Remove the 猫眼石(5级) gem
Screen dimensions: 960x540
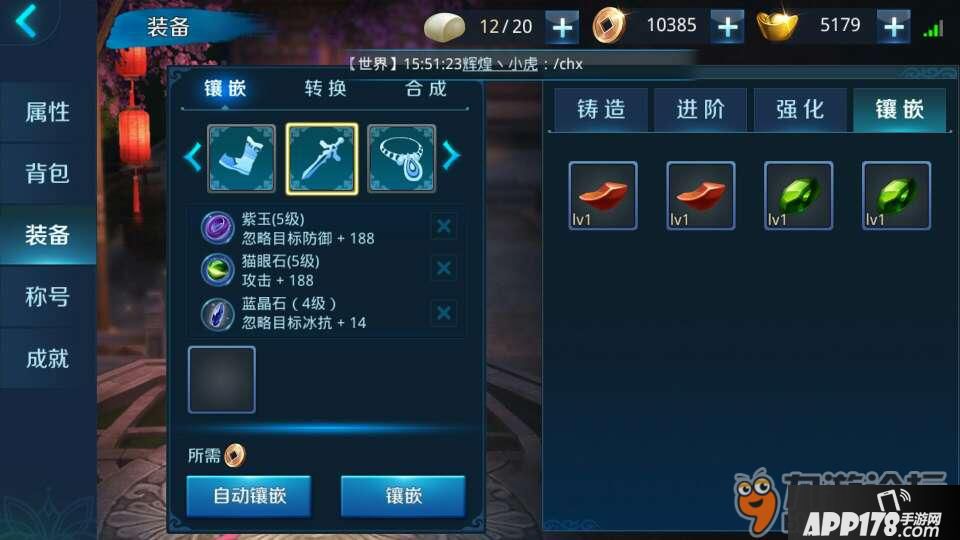(444, 268)
